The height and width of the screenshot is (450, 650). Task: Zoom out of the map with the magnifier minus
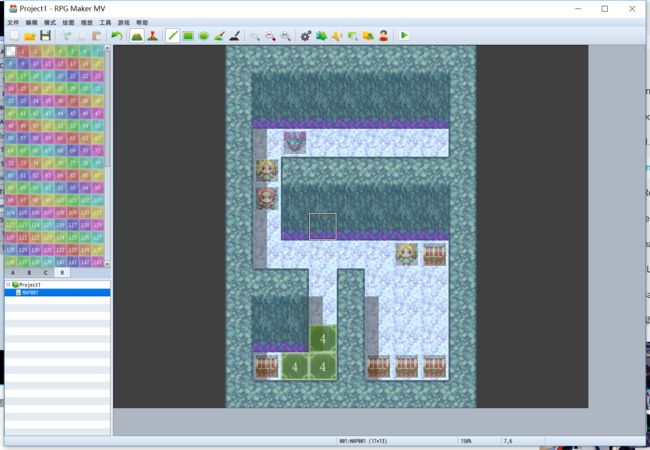[270, 36]
